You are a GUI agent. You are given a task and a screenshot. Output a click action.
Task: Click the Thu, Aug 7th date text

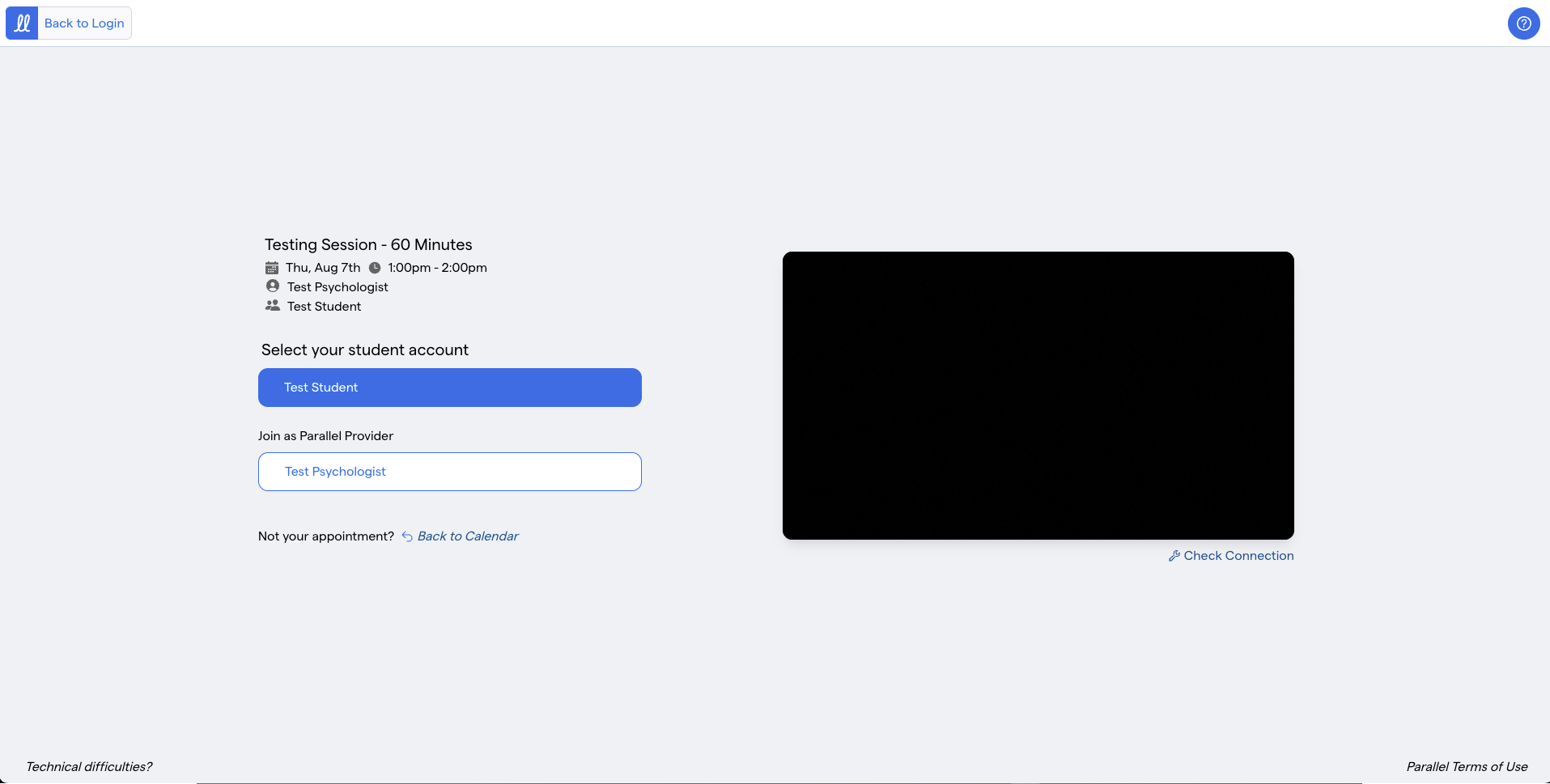click(x=323, y=268)
